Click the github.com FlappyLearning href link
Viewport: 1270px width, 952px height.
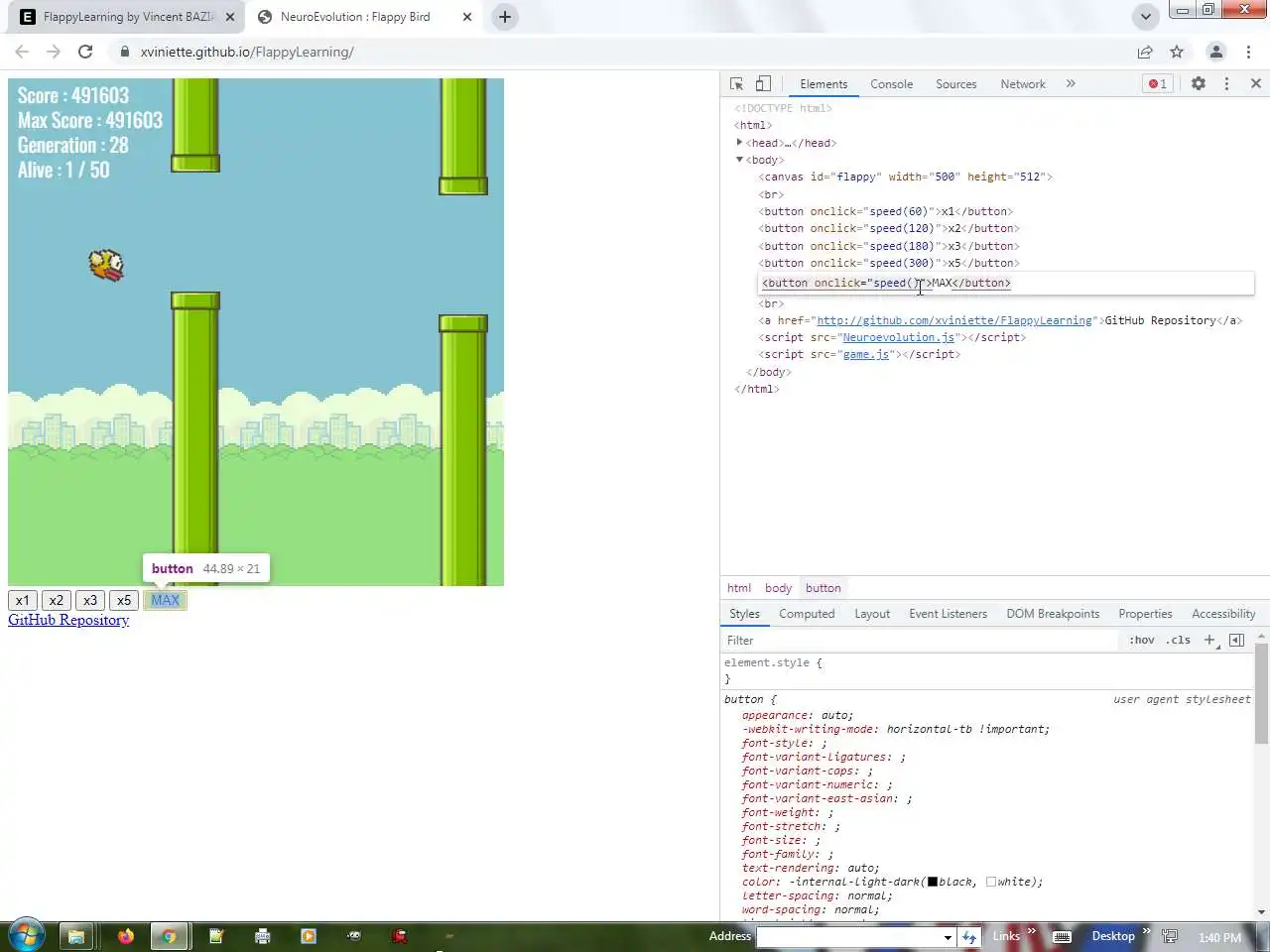[x=954, y=320]
